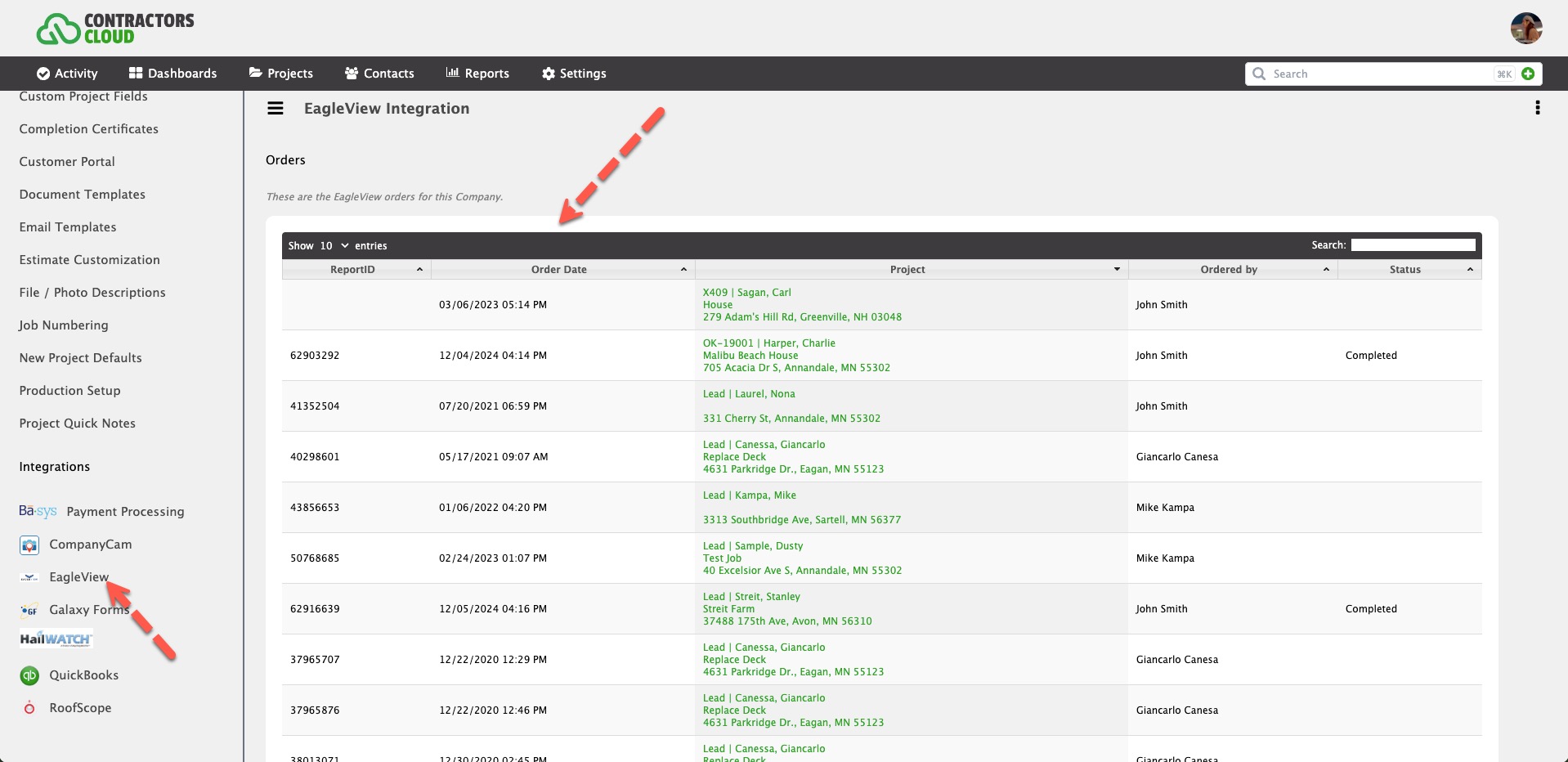The image size is (1568, 762).
Task: Open the Lead Kampa, Mike project
Action: point(801,508)
